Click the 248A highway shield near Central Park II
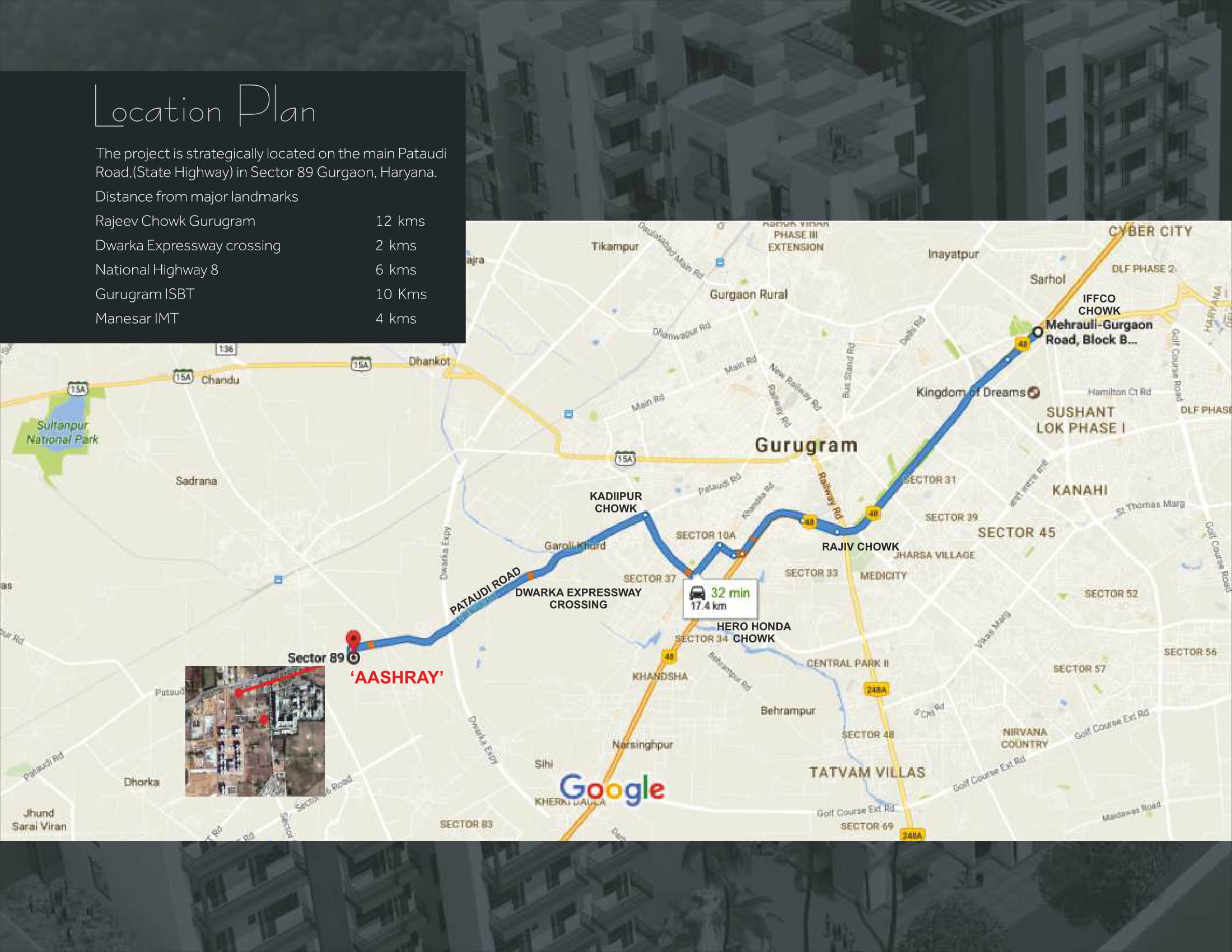1232x952 pixels. tap(876, 690)
